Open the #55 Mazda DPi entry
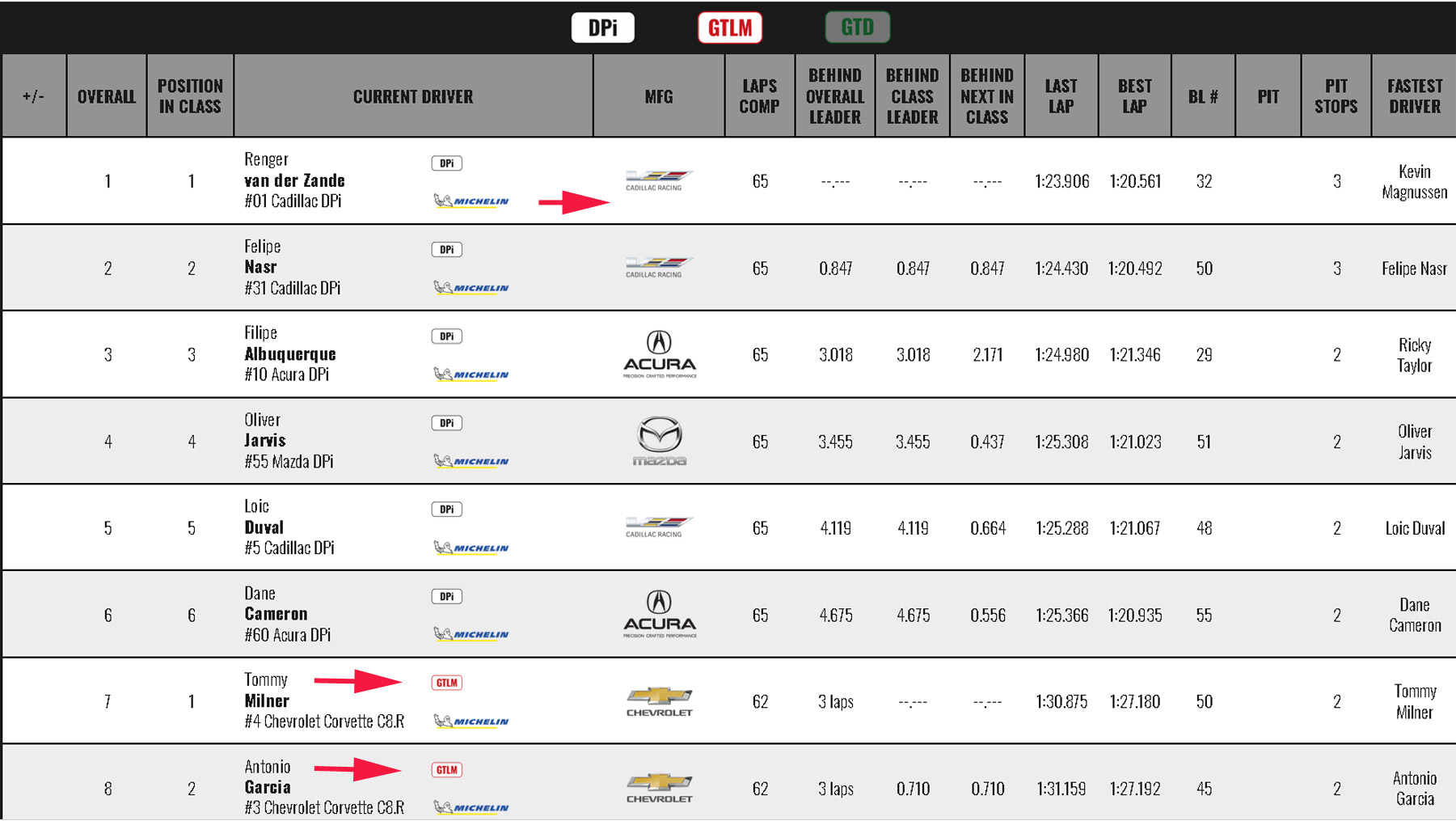The image size is (1456, 821). coord(289,462)
